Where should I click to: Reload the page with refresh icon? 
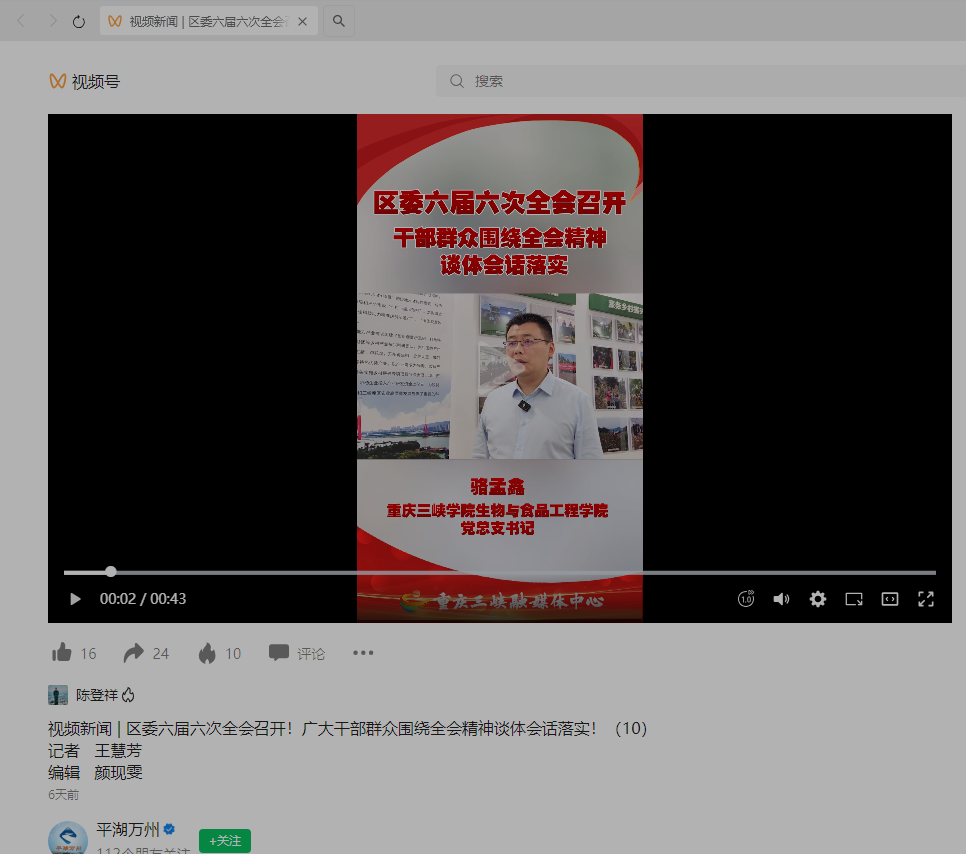click(x=79, y=21)
